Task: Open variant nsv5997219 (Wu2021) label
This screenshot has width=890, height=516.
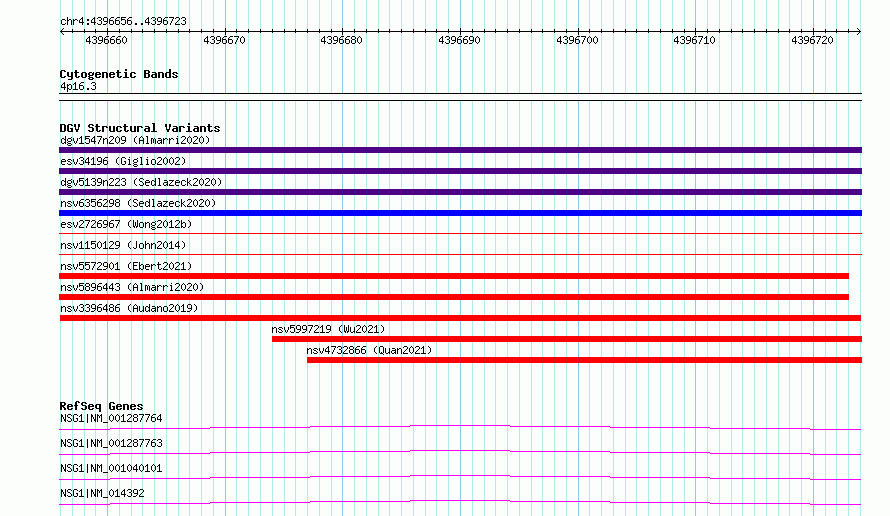Action: (328, 329)
